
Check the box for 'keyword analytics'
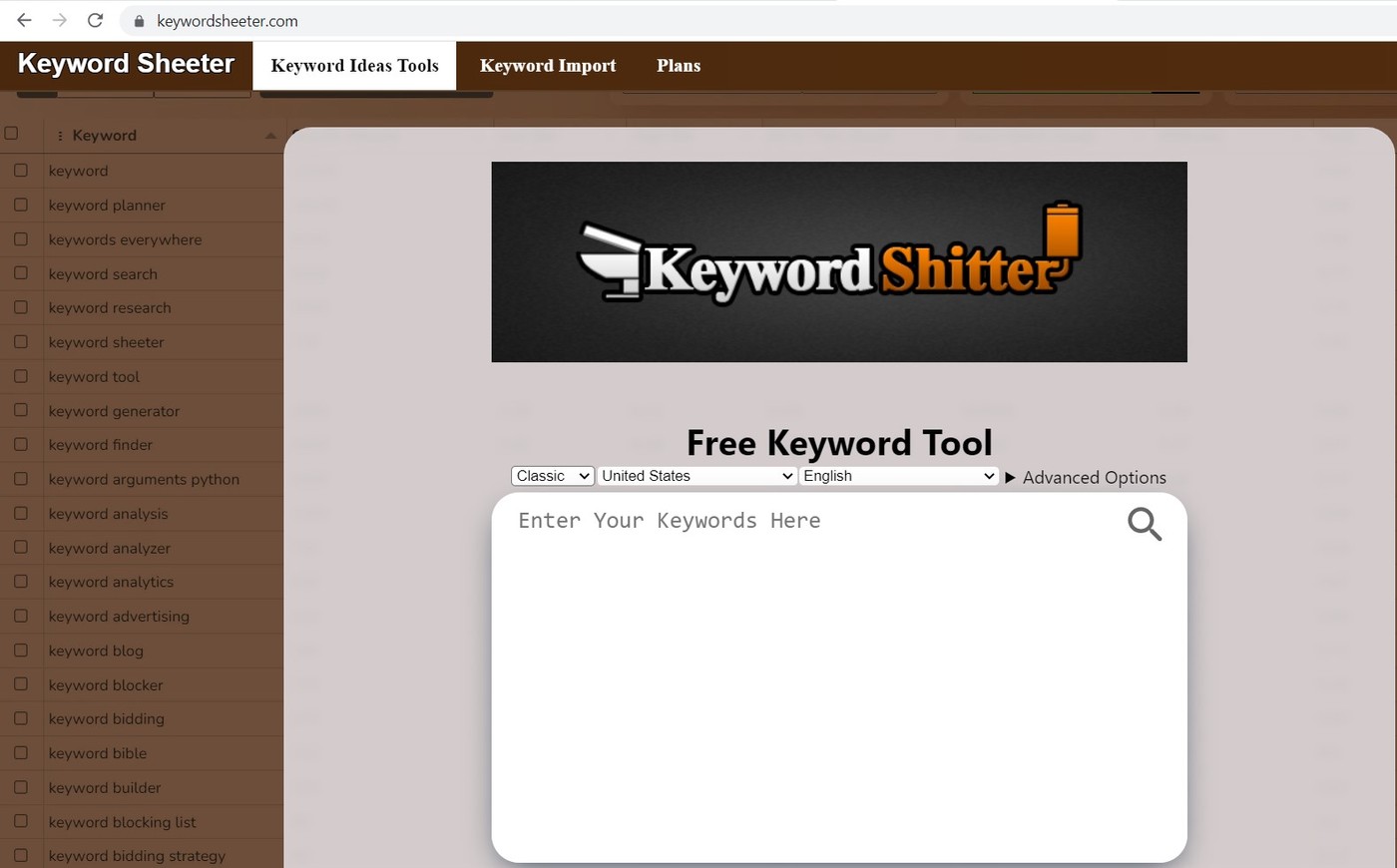pyautogui.click(x=21, y=582)
